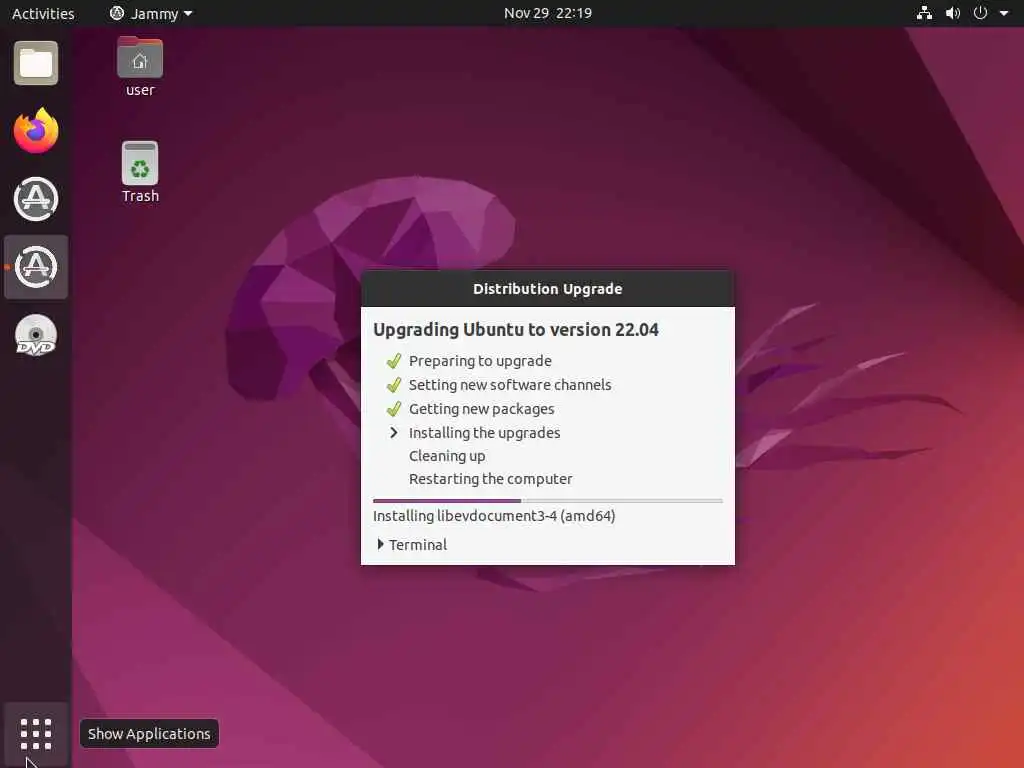The width and height of the screenshot is (1024, 768).
Task: Click the 'Installing libevdocument3-4 (amd64)' status text
Action: click(494, 516)
